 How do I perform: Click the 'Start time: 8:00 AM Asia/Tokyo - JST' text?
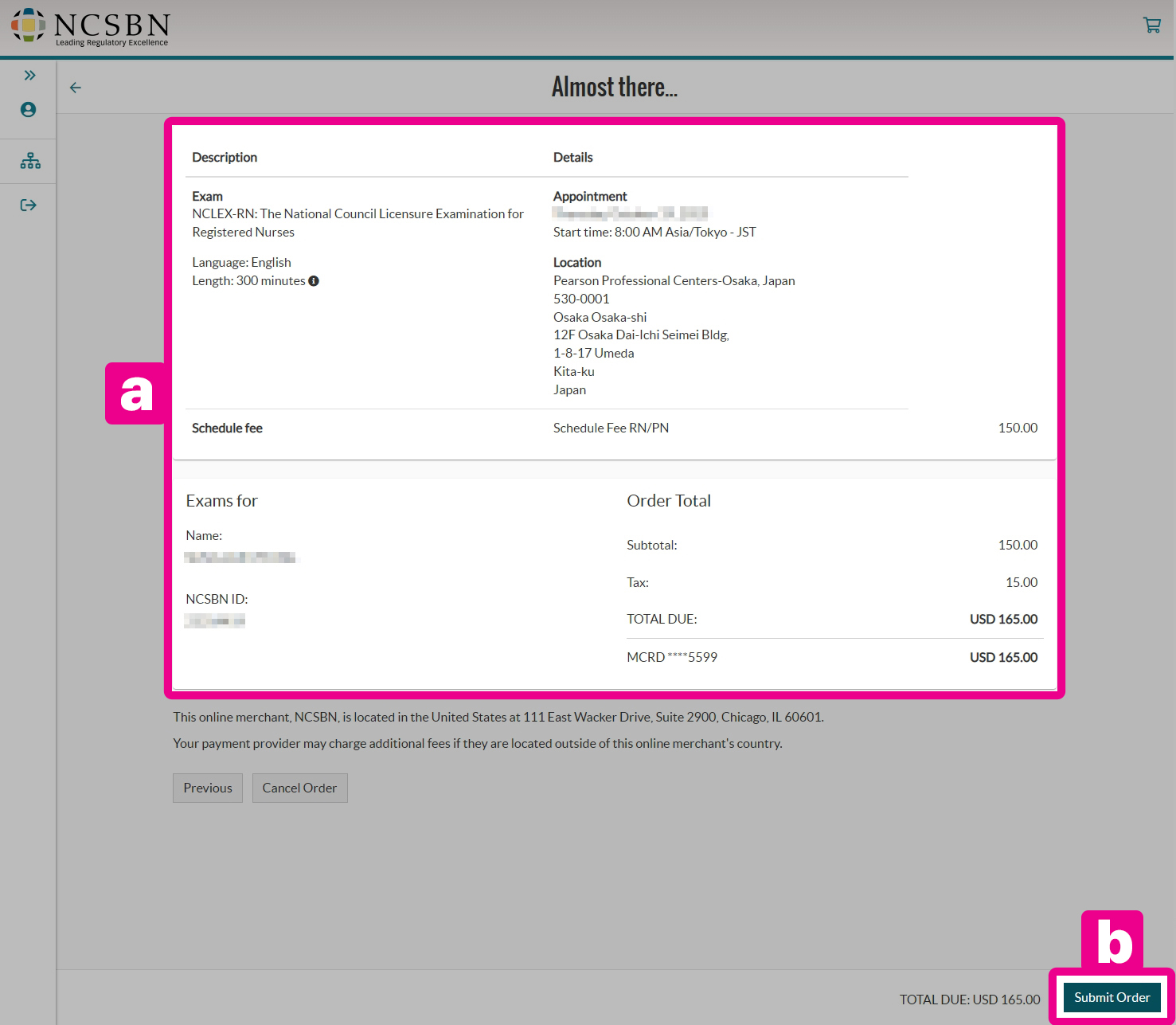pos(654,233)
